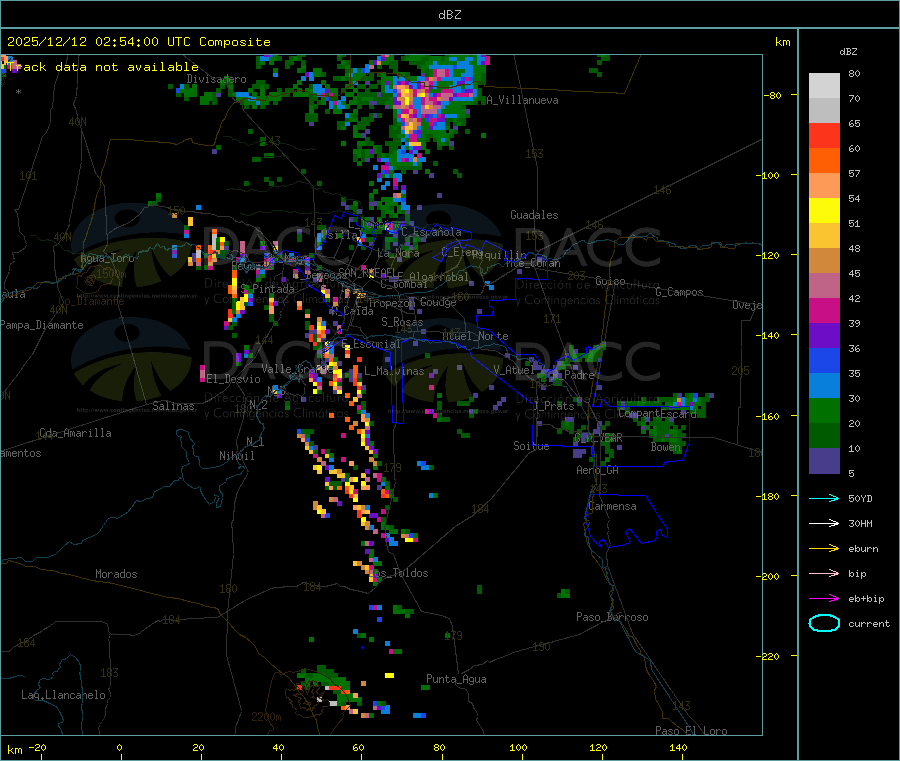
Task: Click the '80' value on dBZ scale
Action: [x=854, y=73]
